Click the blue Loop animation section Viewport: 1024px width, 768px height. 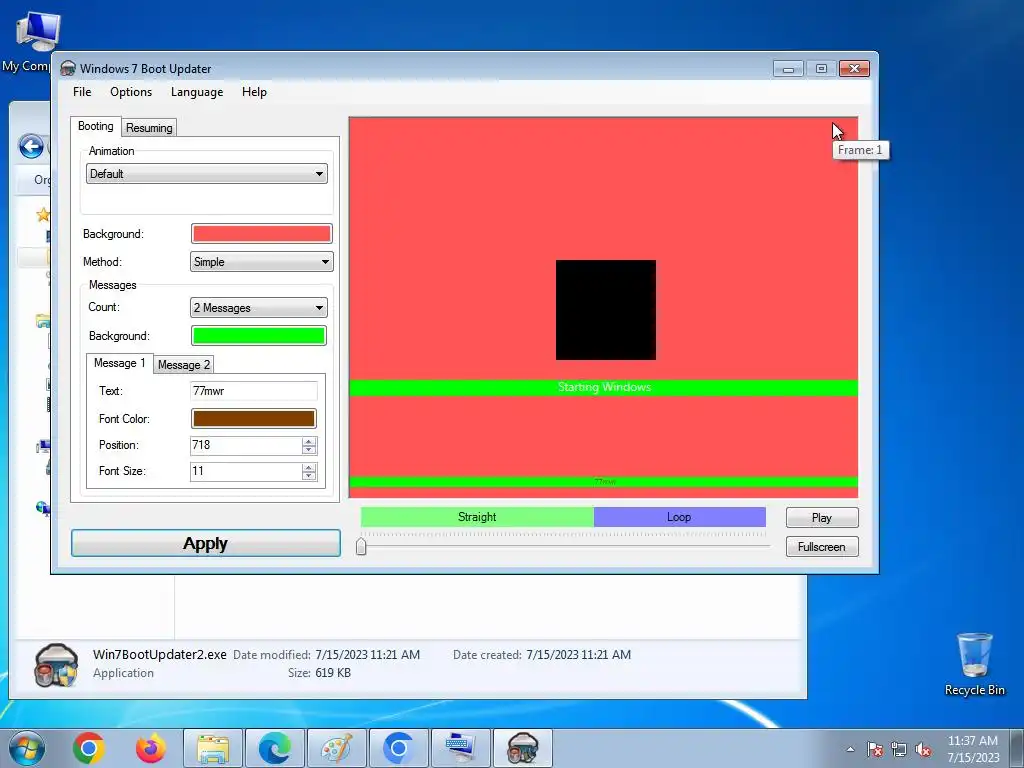(679, 517)
